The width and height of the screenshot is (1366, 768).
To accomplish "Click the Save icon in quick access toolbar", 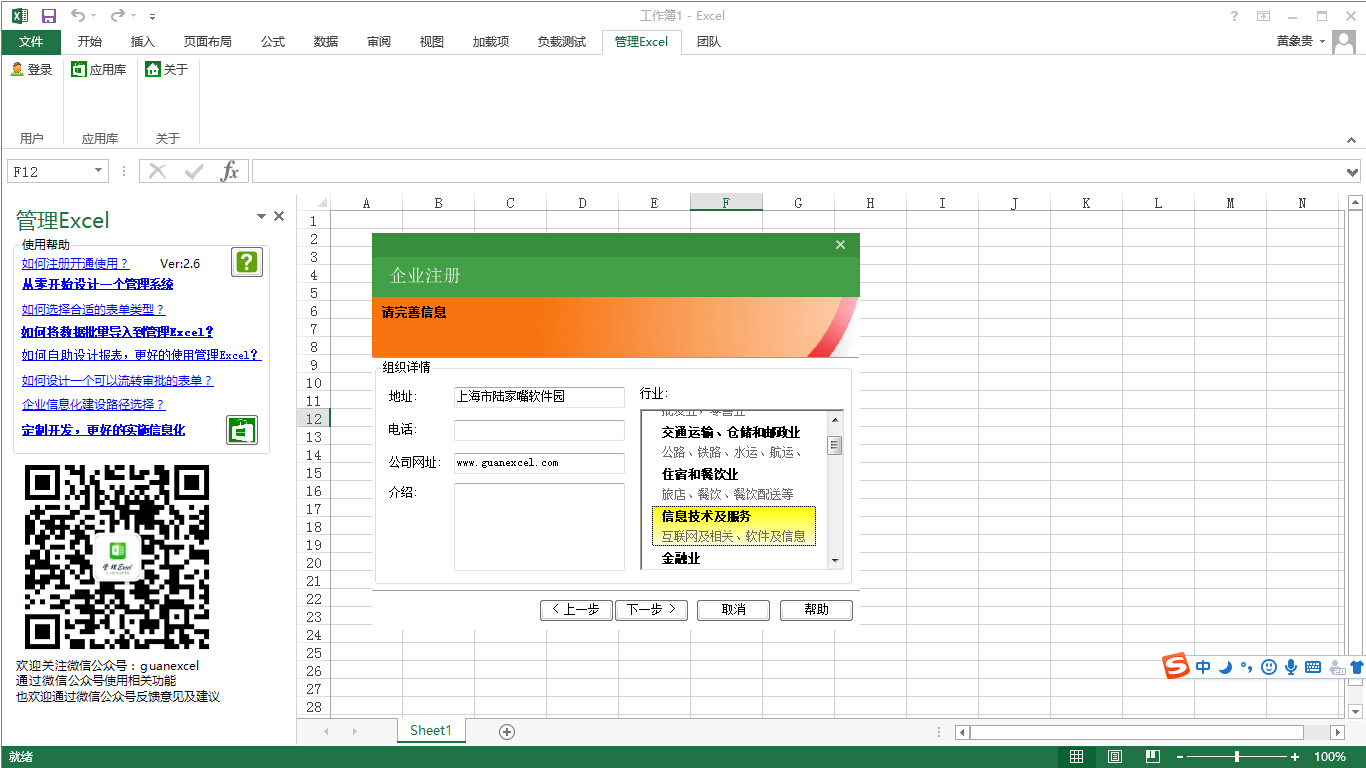I will (x=48, y=16).
